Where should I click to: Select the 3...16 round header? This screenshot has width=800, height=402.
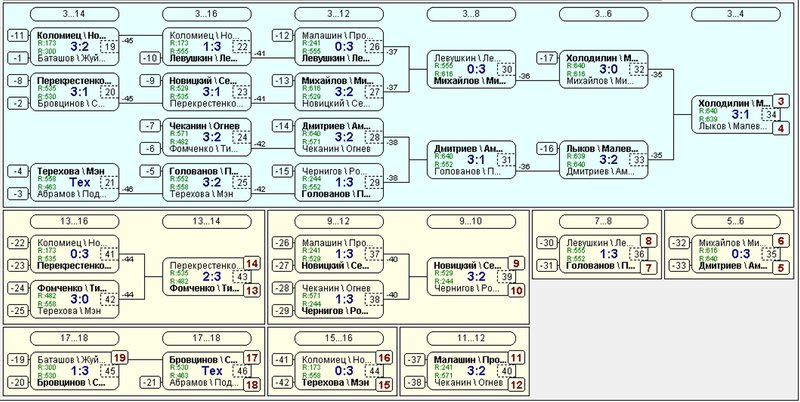[207, 14]
